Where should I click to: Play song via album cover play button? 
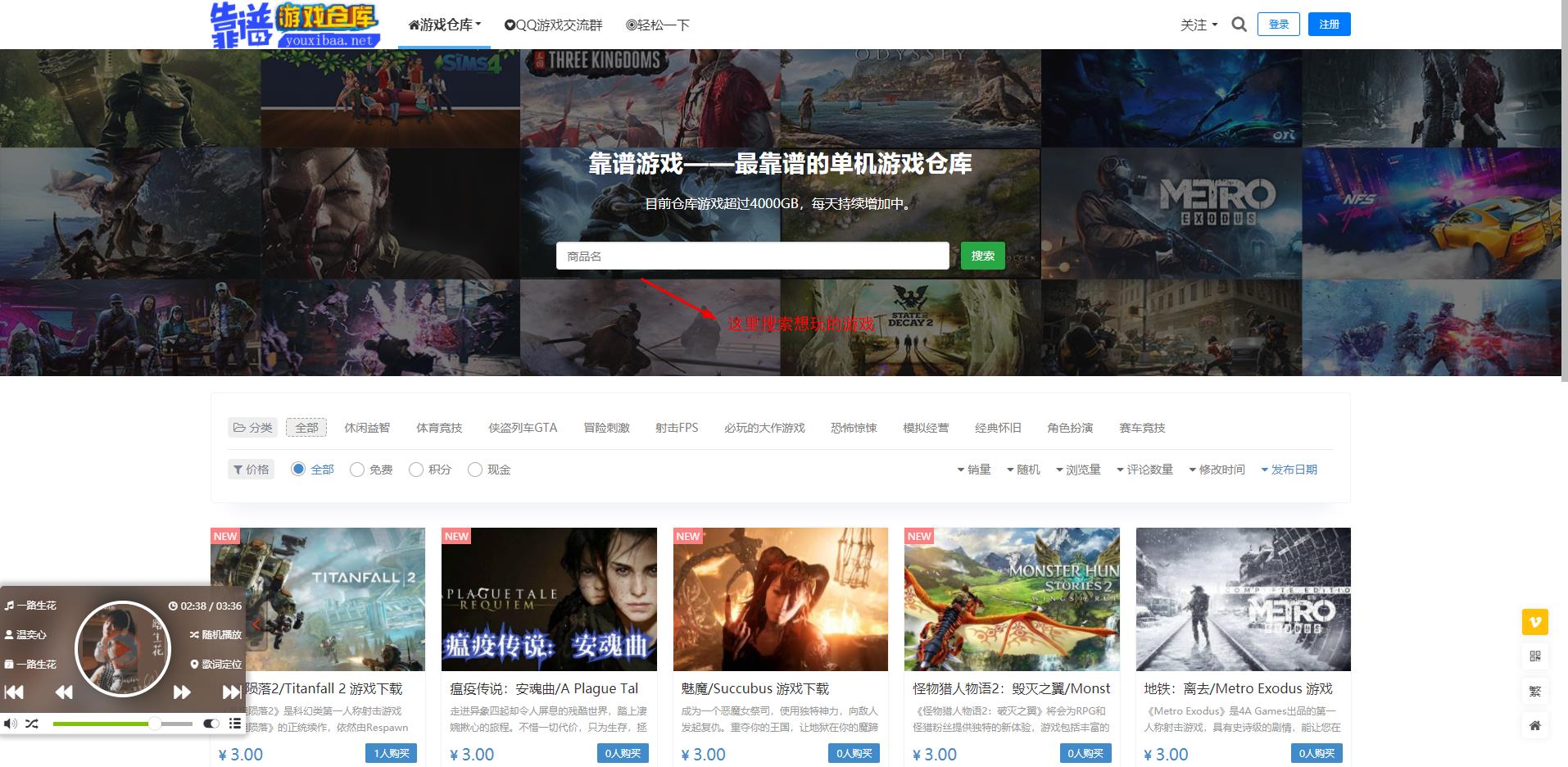click(123, 650)
